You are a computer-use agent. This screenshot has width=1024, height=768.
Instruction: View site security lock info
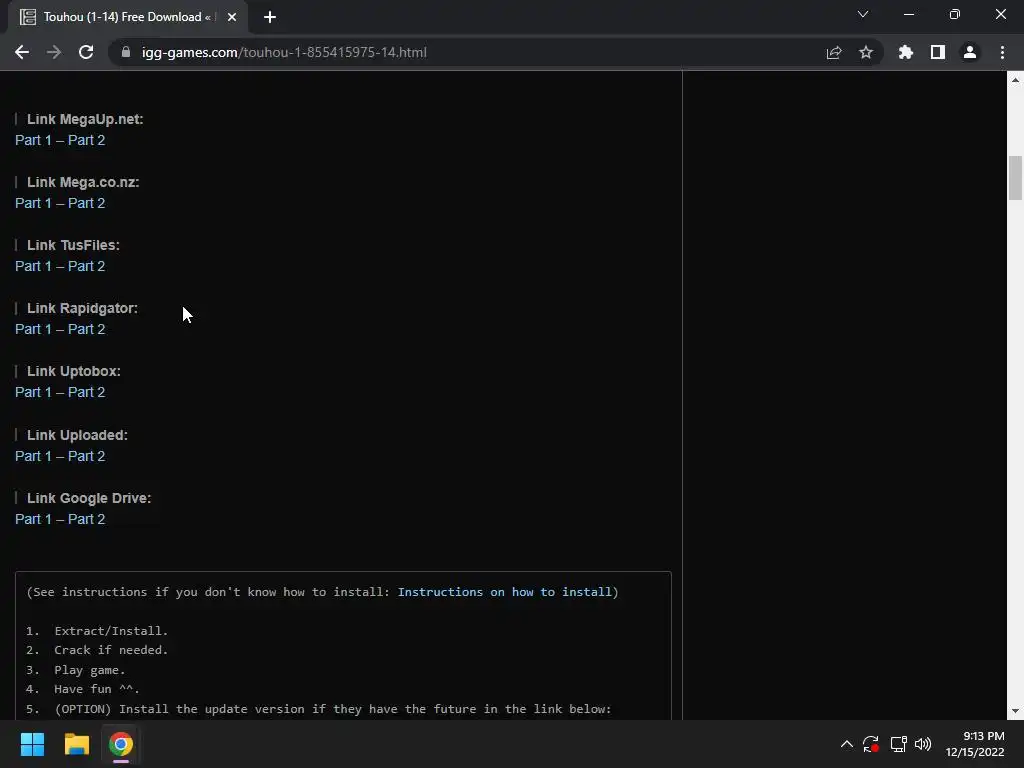click(126, 52)
